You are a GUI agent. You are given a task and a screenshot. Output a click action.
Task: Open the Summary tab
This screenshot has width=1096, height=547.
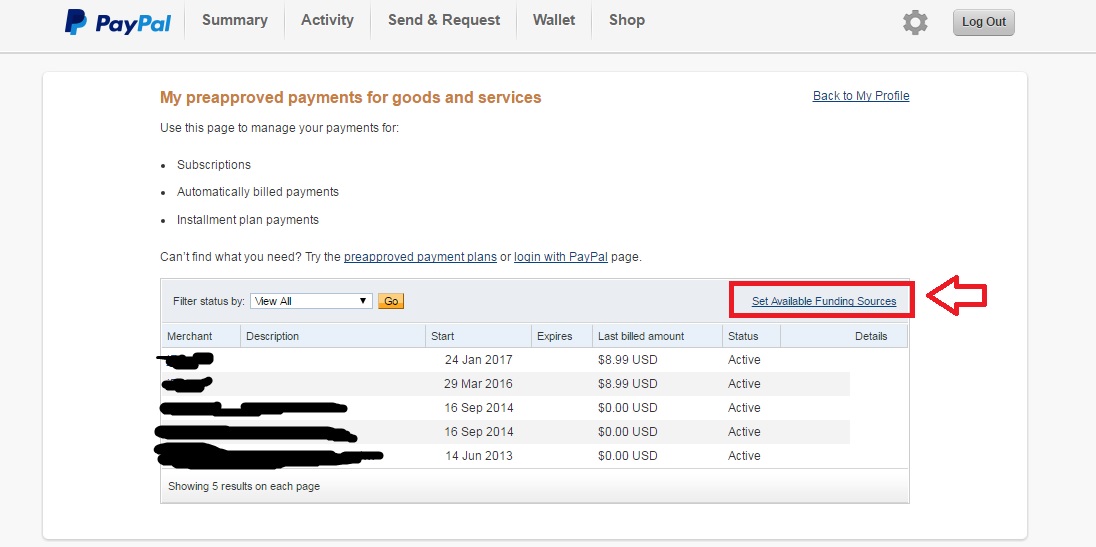click(x=234, y=20)
